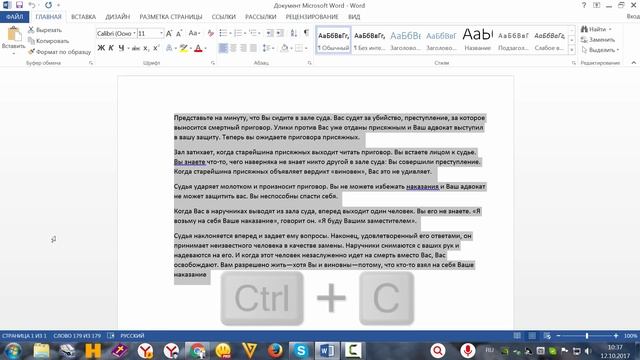Apply numbered list
Viewport: 640px width, 360px height.
(x=238, y=33)
